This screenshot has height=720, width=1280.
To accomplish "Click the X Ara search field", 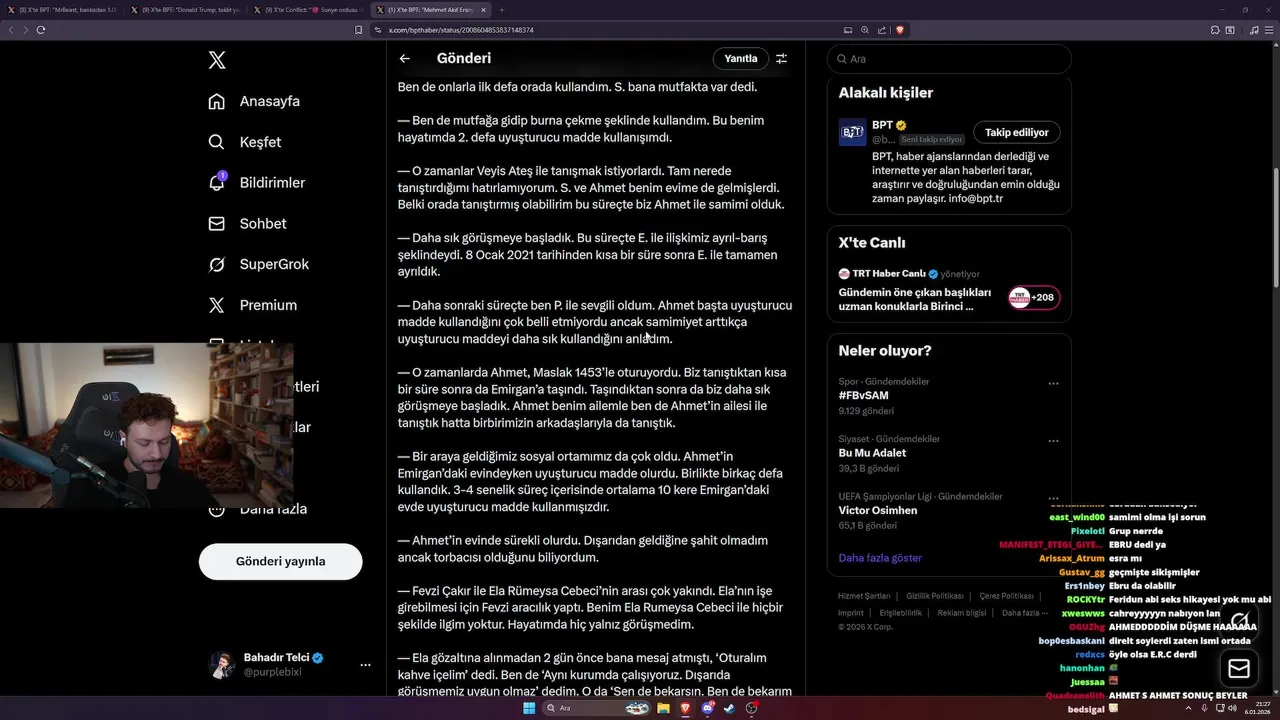I will point(949,59).
